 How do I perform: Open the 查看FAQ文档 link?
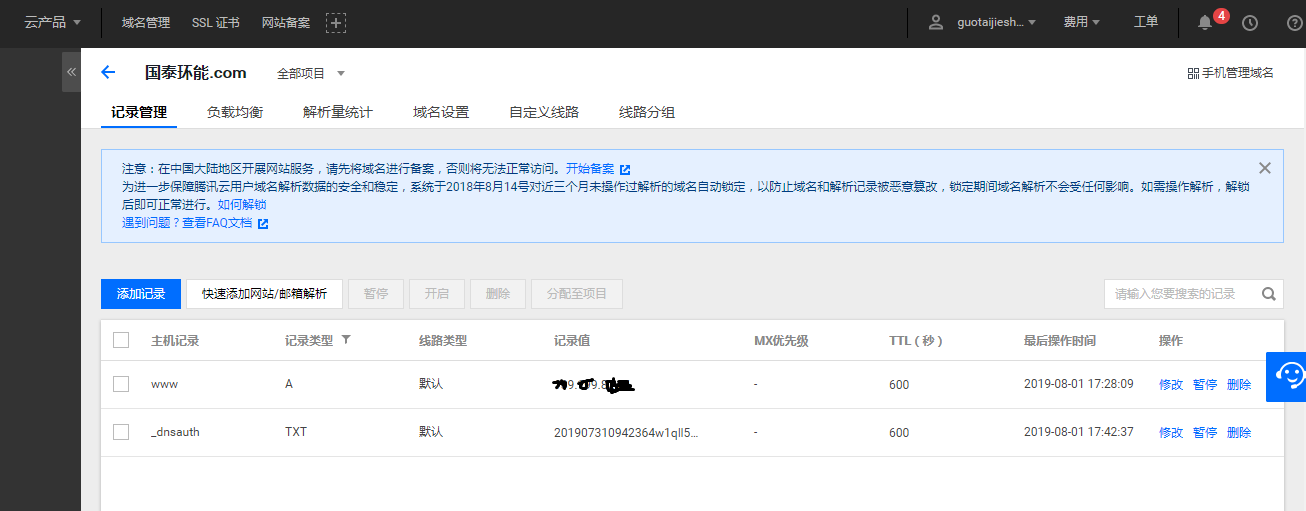pos(217,223)
